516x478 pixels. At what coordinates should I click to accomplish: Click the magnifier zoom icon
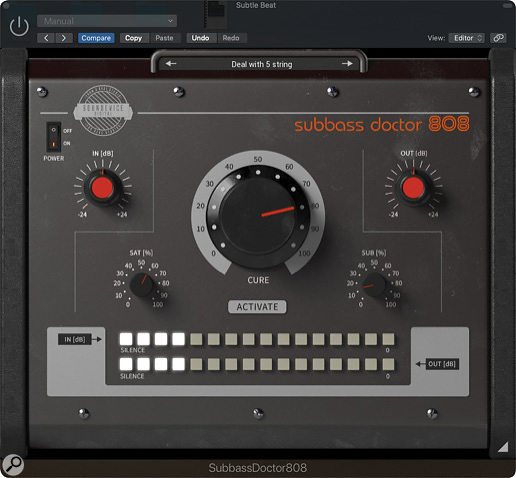click(13, 464)
